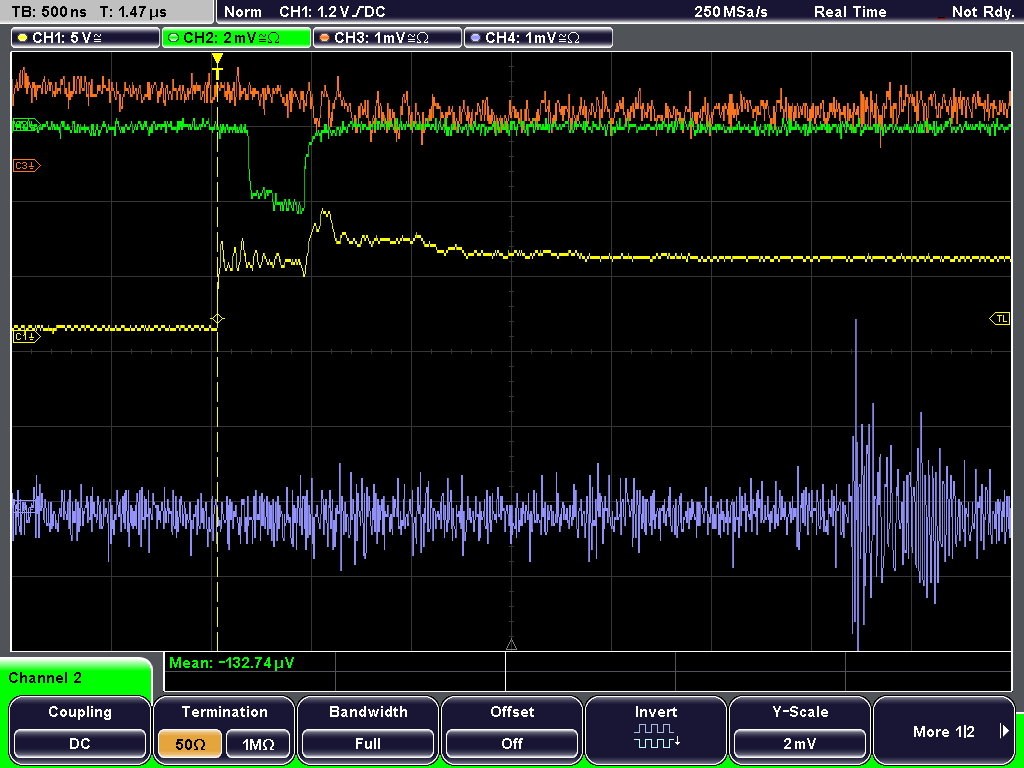Open the Coupling DC setting
The image size is (1024, 768).
[80, 729]
